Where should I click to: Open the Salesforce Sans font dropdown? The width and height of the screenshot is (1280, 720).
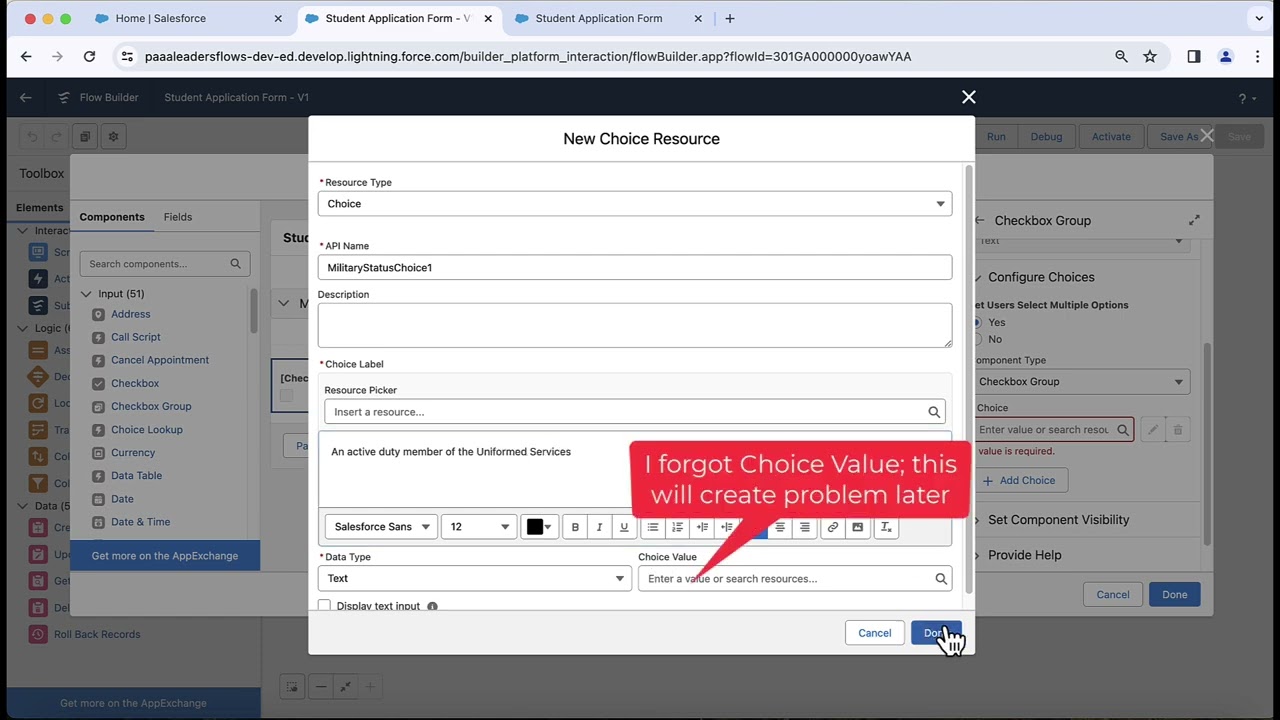pos(381,527)
